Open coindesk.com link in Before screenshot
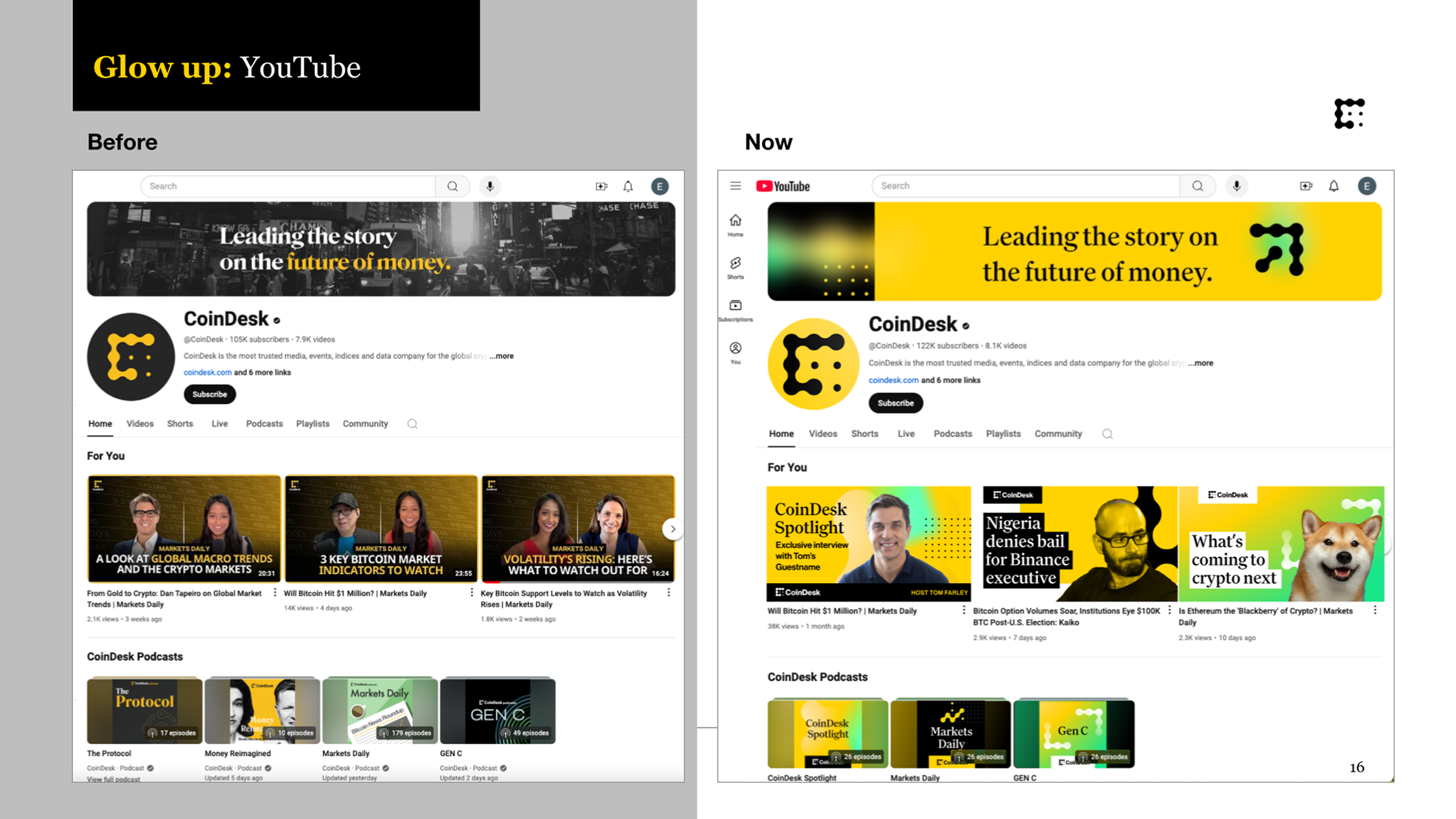The image size is (1456, 819). click(x=207, y=372)
